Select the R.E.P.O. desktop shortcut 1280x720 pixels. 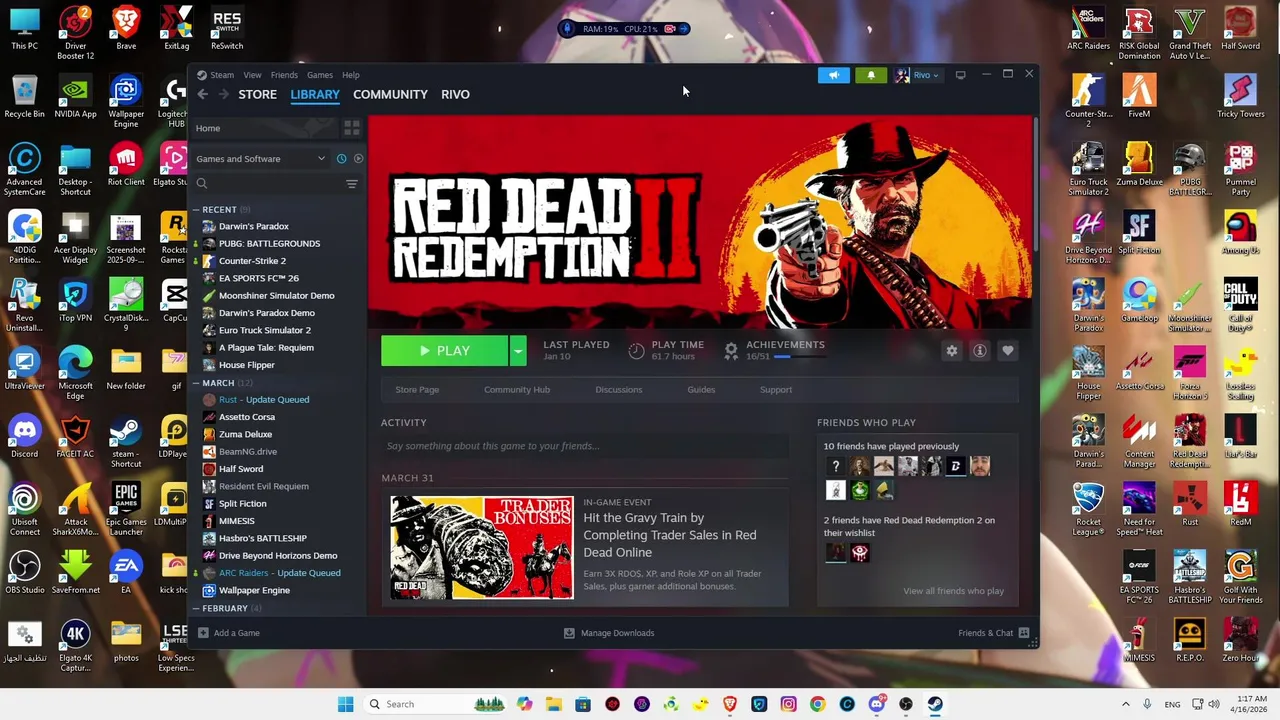coord(1189,639)
